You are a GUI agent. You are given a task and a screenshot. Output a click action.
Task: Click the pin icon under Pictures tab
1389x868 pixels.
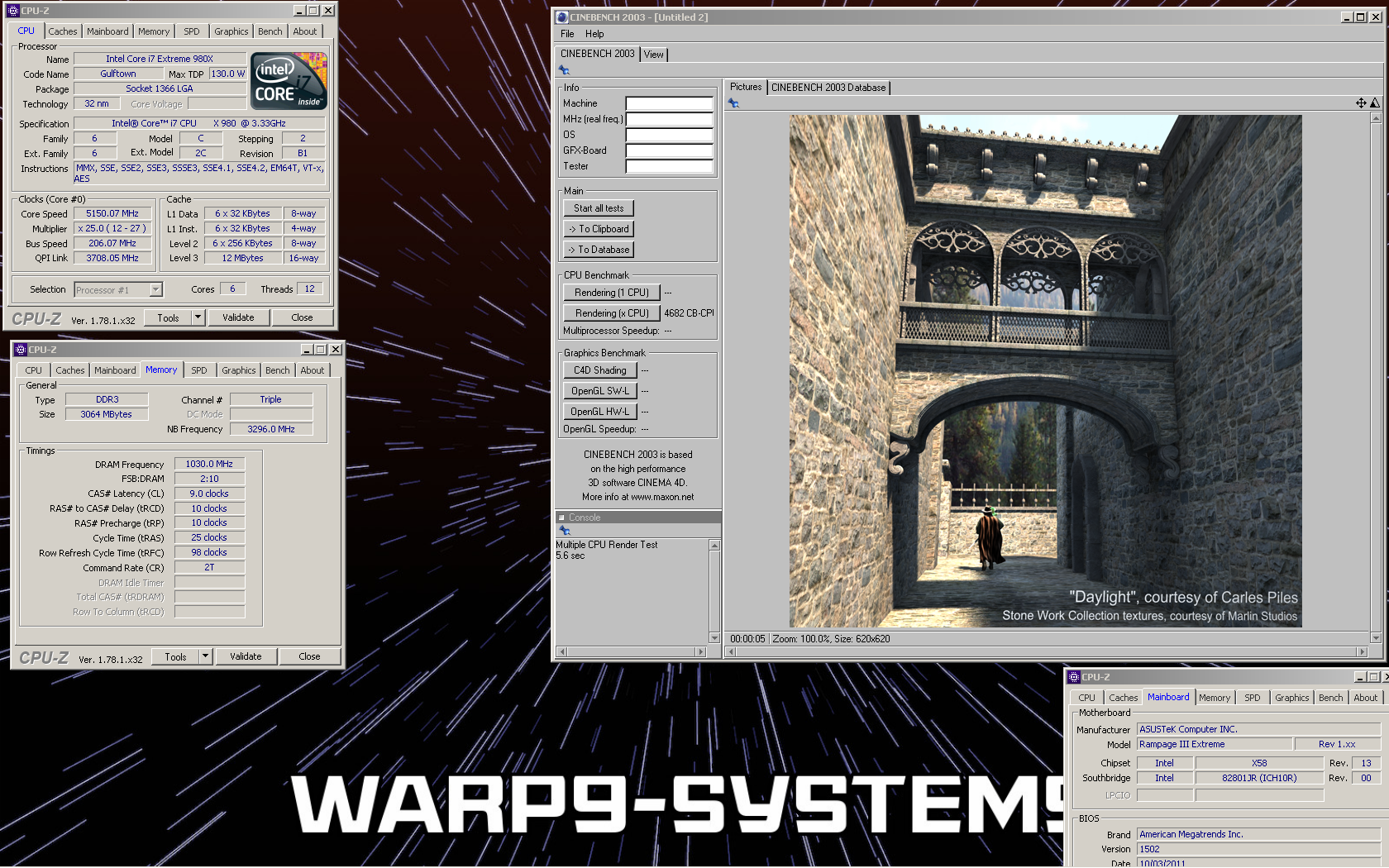click(733, 103)
